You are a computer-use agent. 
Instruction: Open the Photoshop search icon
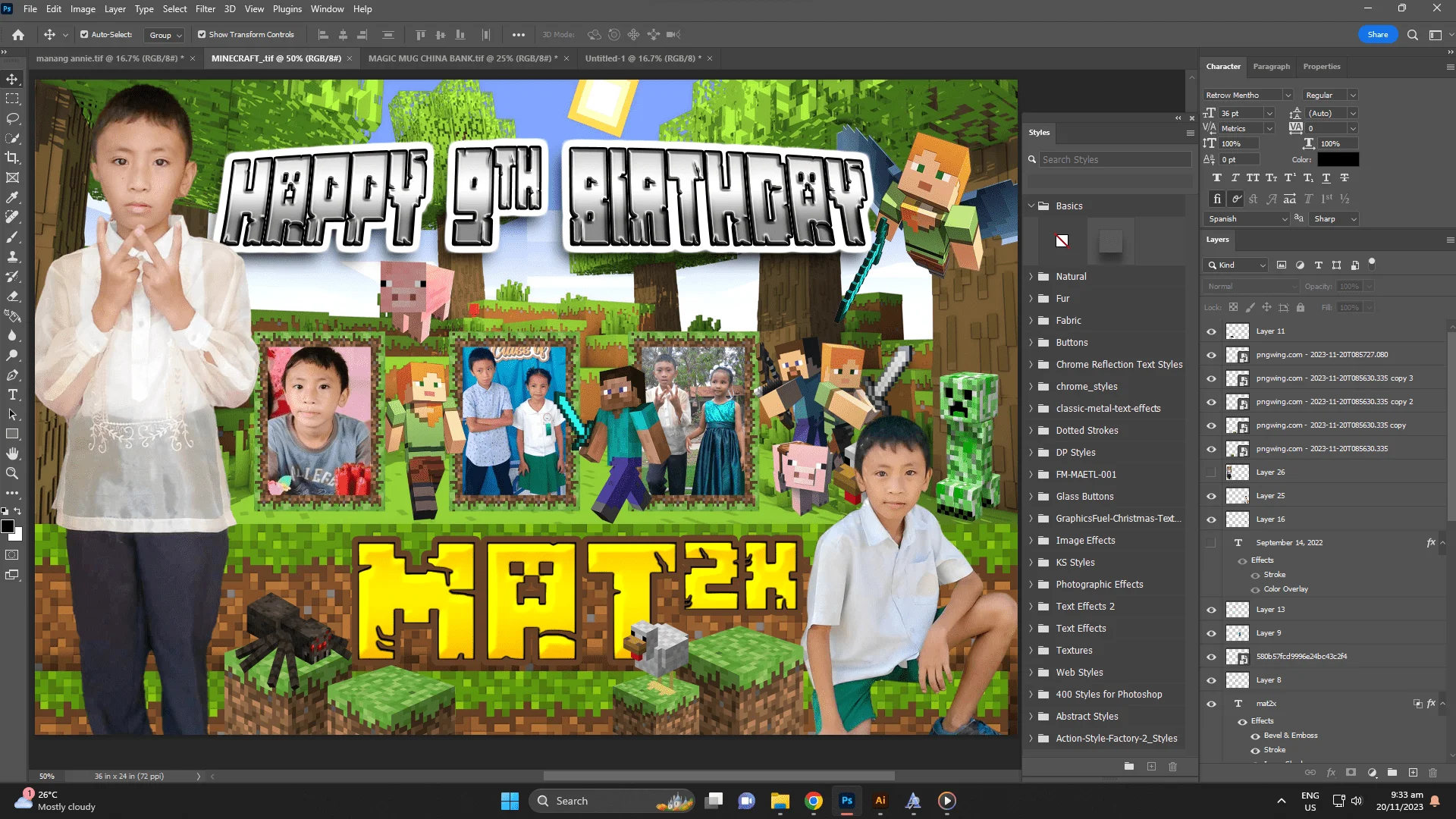(1412, 34)
